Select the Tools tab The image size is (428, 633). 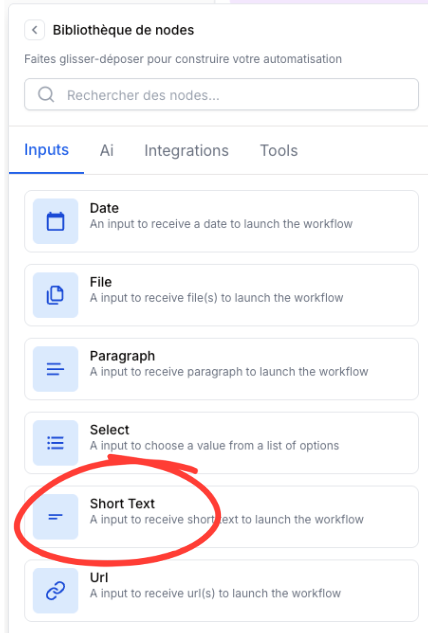[x=279, y=151]
